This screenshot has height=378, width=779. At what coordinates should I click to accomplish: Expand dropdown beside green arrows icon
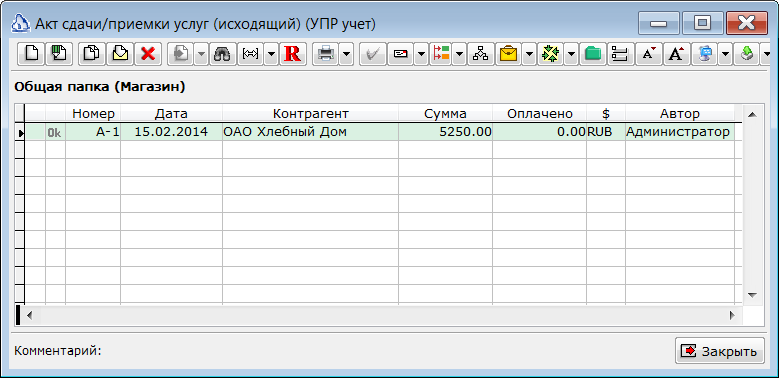tap(571, 53)
